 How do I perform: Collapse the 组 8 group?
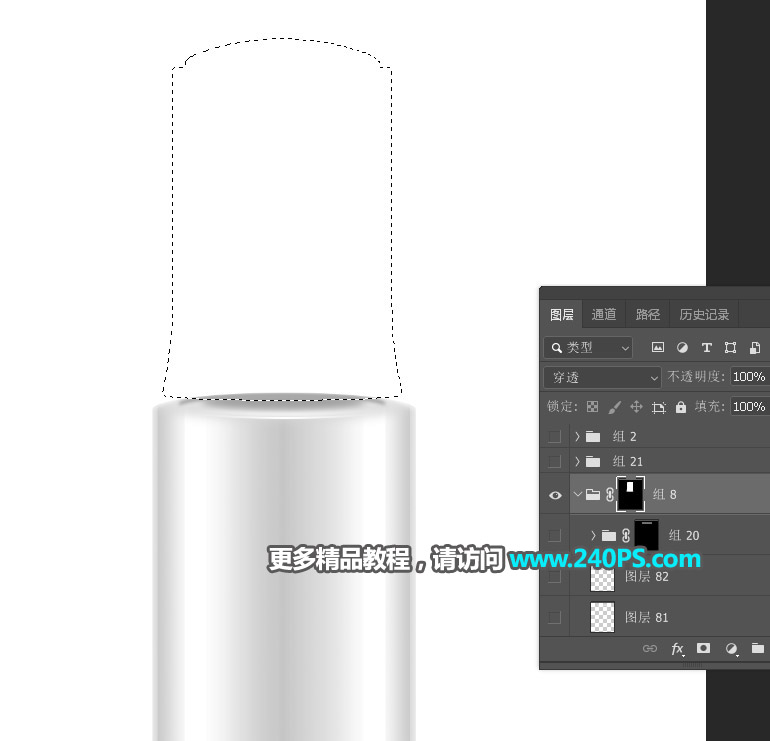[x=578, y=494]
